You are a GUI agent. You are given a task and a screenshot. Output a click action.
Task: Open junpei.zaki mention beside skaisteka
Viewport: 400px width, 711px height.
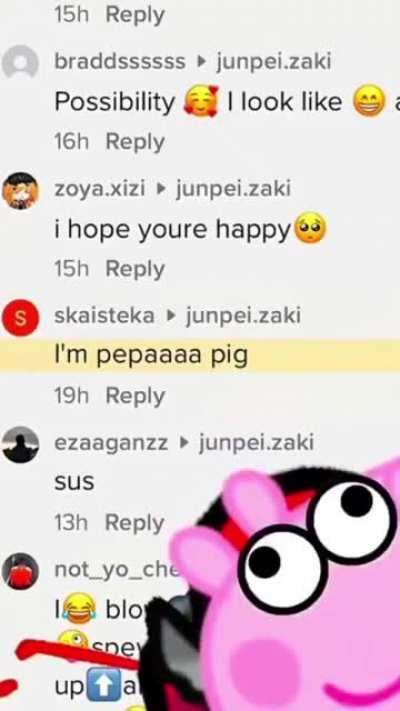pyautogui.click(x=243, y=316)
